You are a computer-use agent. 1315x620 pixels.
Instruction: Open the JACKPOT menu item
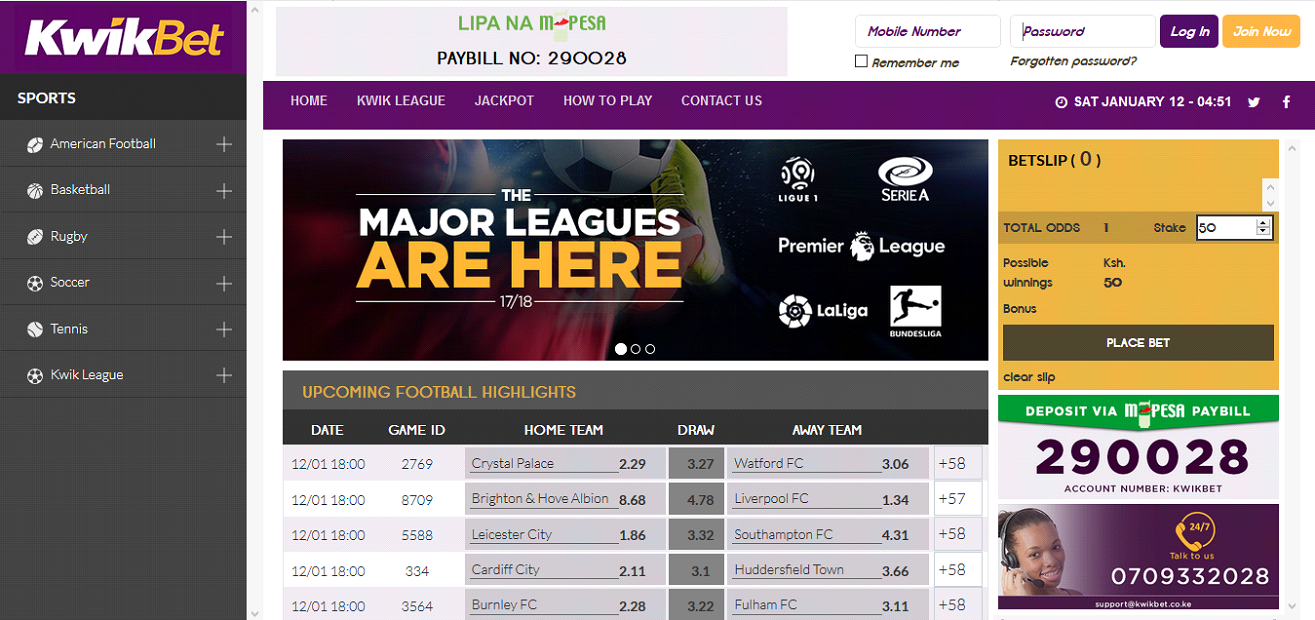coord(504,101)
